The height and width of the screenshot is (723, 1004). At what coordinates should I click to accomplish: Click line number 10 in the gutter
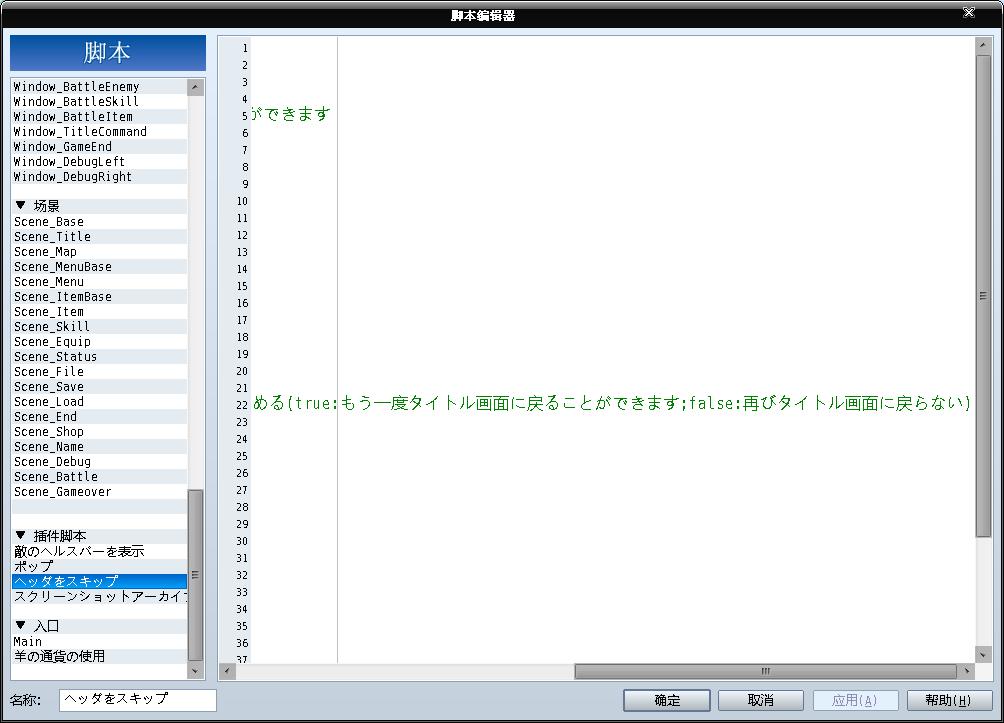click(242, 201)
